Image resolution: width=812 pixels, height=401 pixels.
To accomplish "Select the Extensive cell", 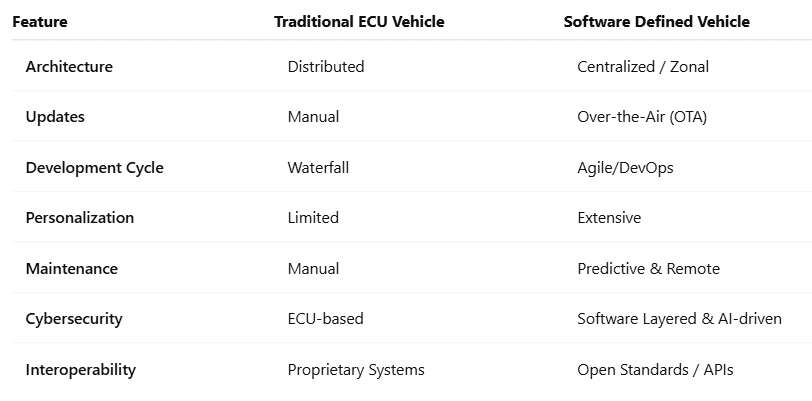I will click(x=609, y=218).
